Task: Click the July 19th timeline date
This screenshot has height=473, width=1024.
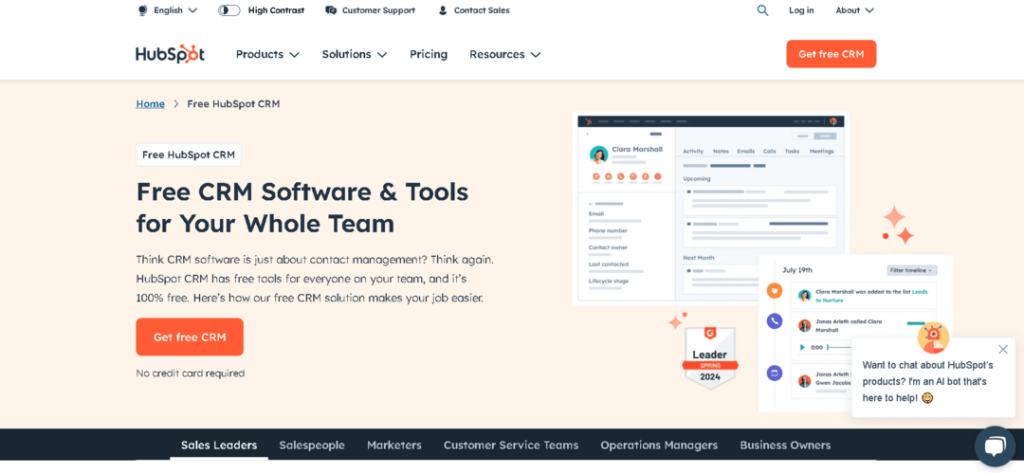Action: (x=797, y=270)
